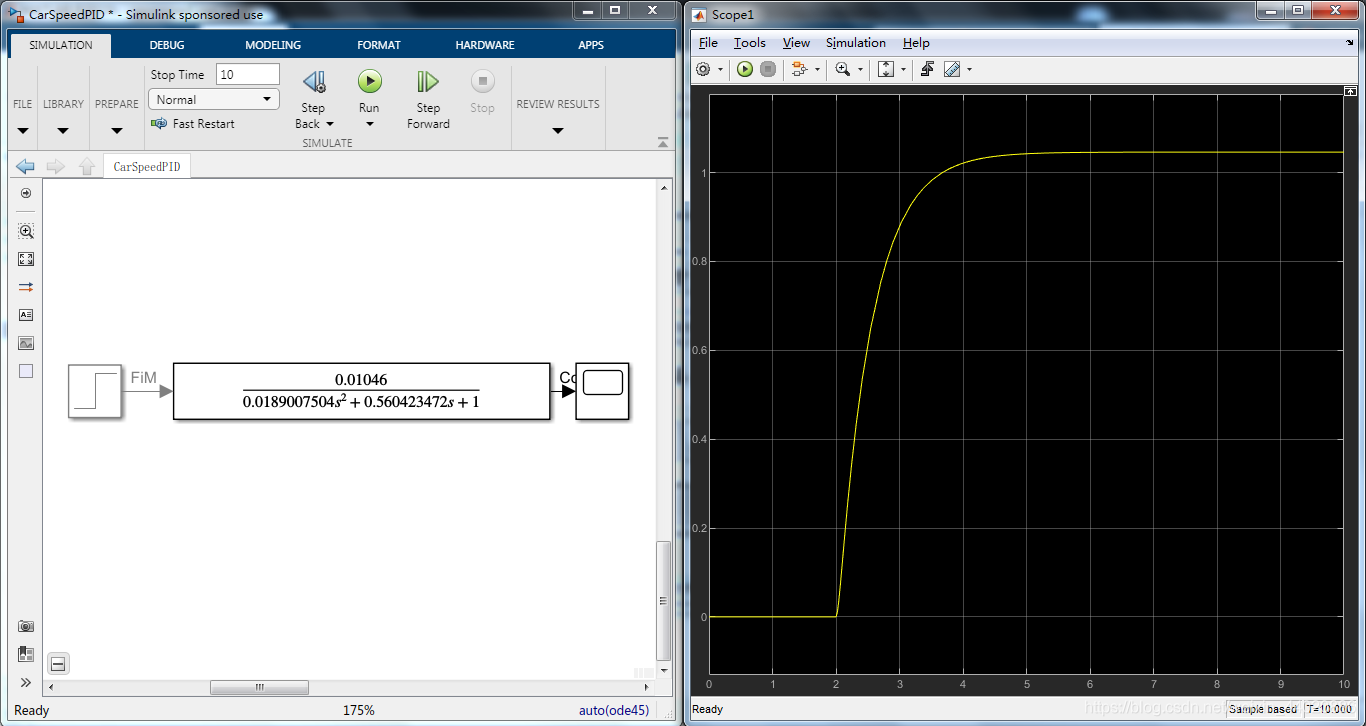Open the Normal simulation mode dropdown
Screen dimensions: 1366x726
tap(213, 100)
